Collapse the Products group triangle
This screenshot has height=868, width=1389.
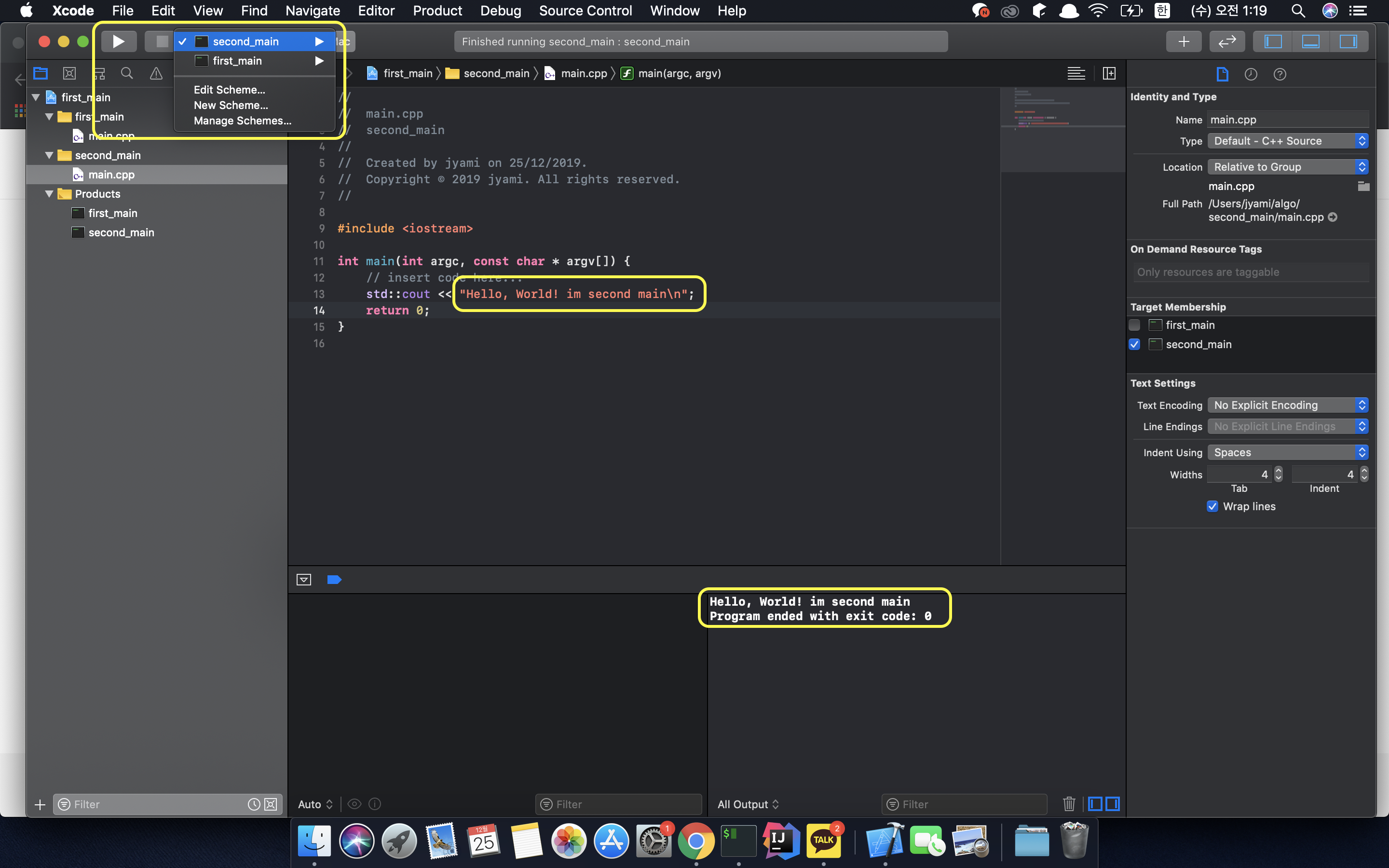49,194
